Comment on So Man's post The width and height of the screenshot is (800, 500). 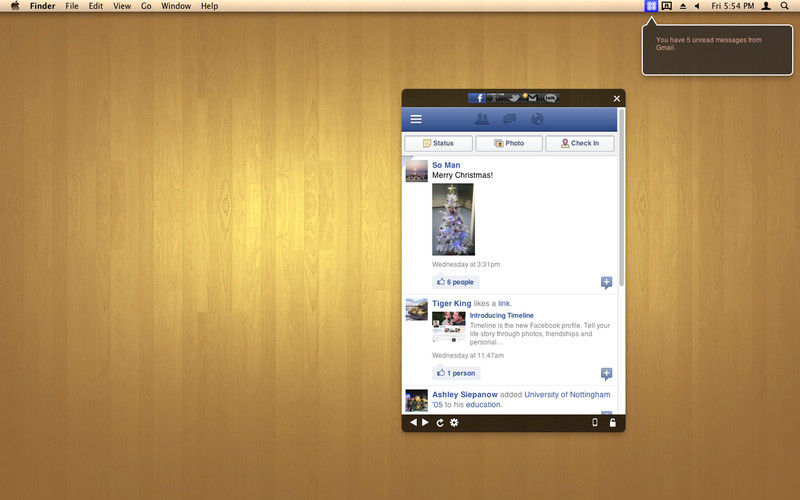pos(606,282)
